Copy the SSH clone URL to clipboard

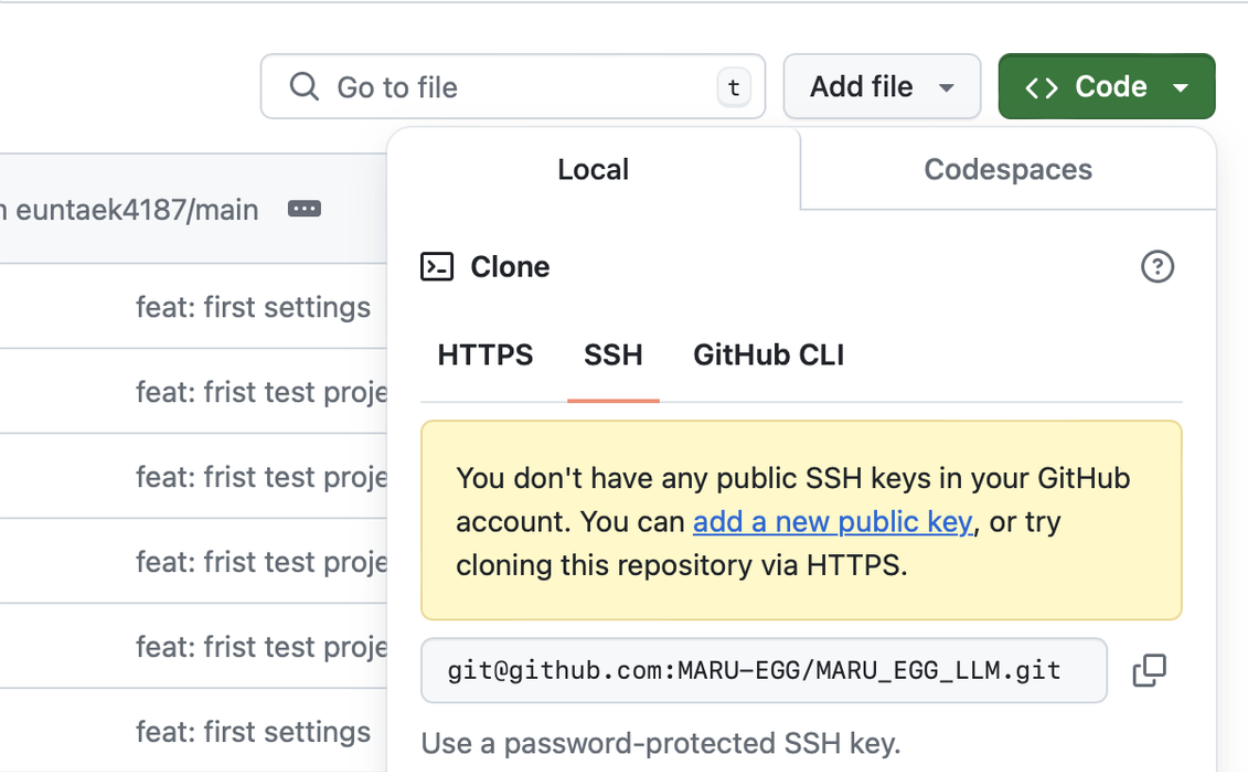pos(1149,670)
